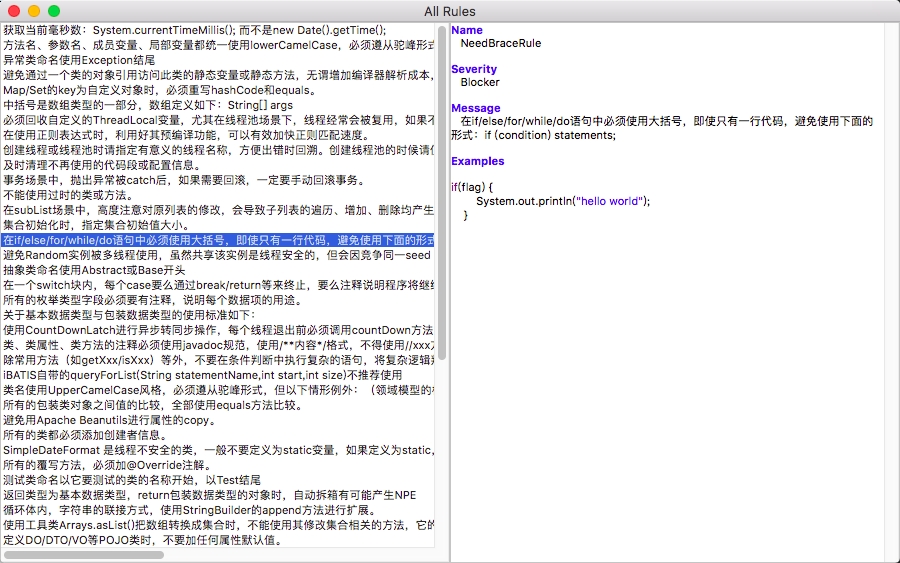Screen dimensions: 900x563
Task: Click the CountDownLatch async rule
Action: pos(200,331)
